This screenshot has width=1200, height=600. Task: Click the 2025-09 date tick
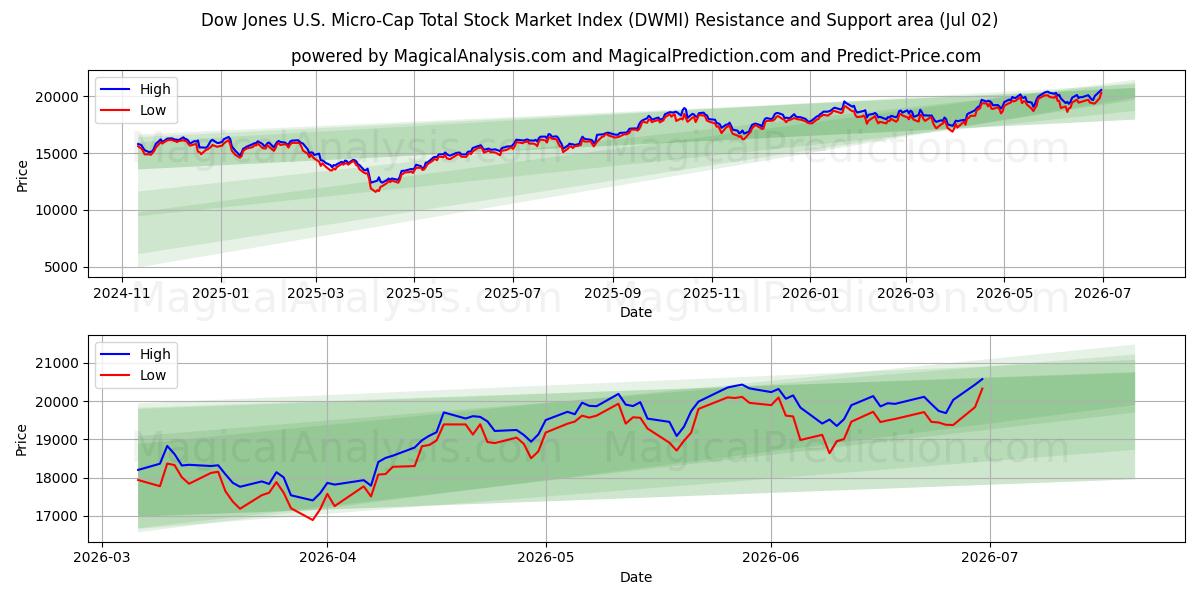612,293
